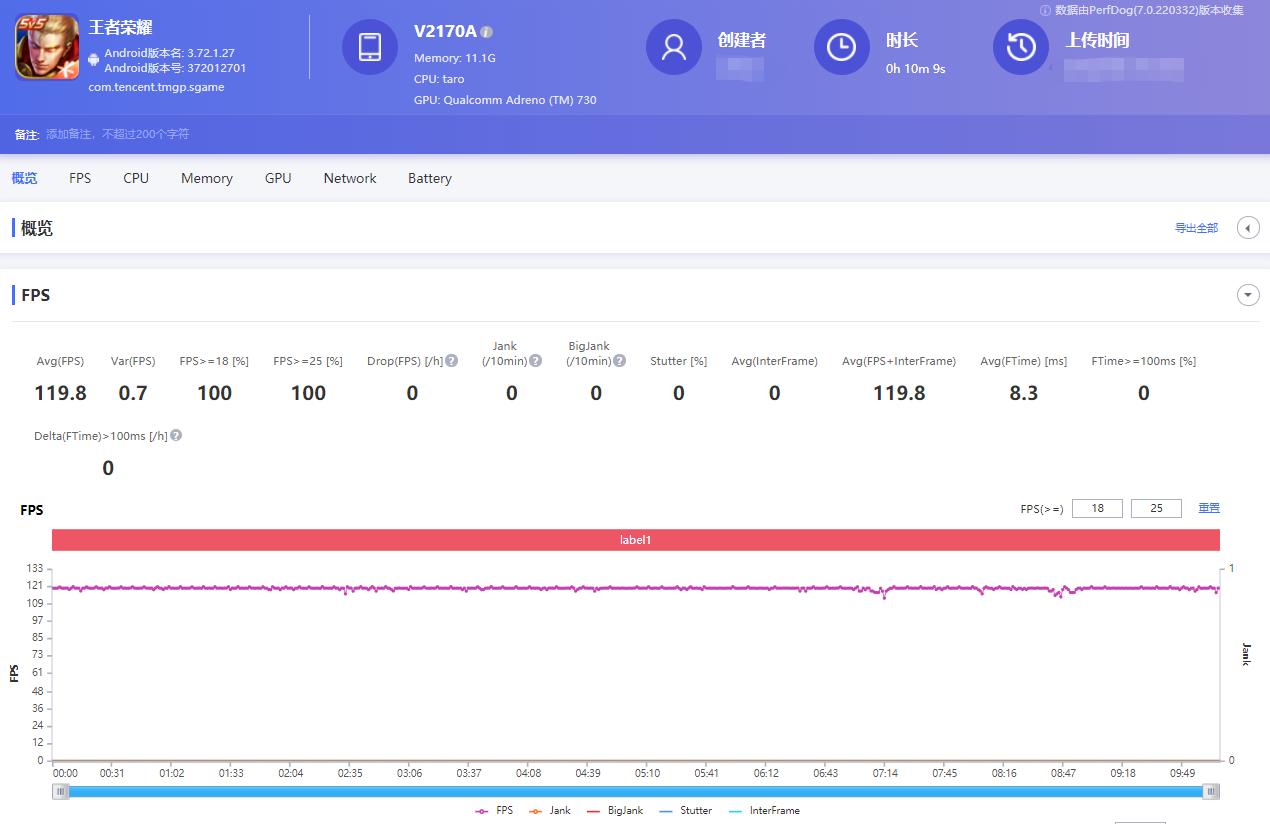Viewport: 1270px width, 824px height.
Task: Collapse the FPS panel using its chevron
Action: tap(1248, 294)
